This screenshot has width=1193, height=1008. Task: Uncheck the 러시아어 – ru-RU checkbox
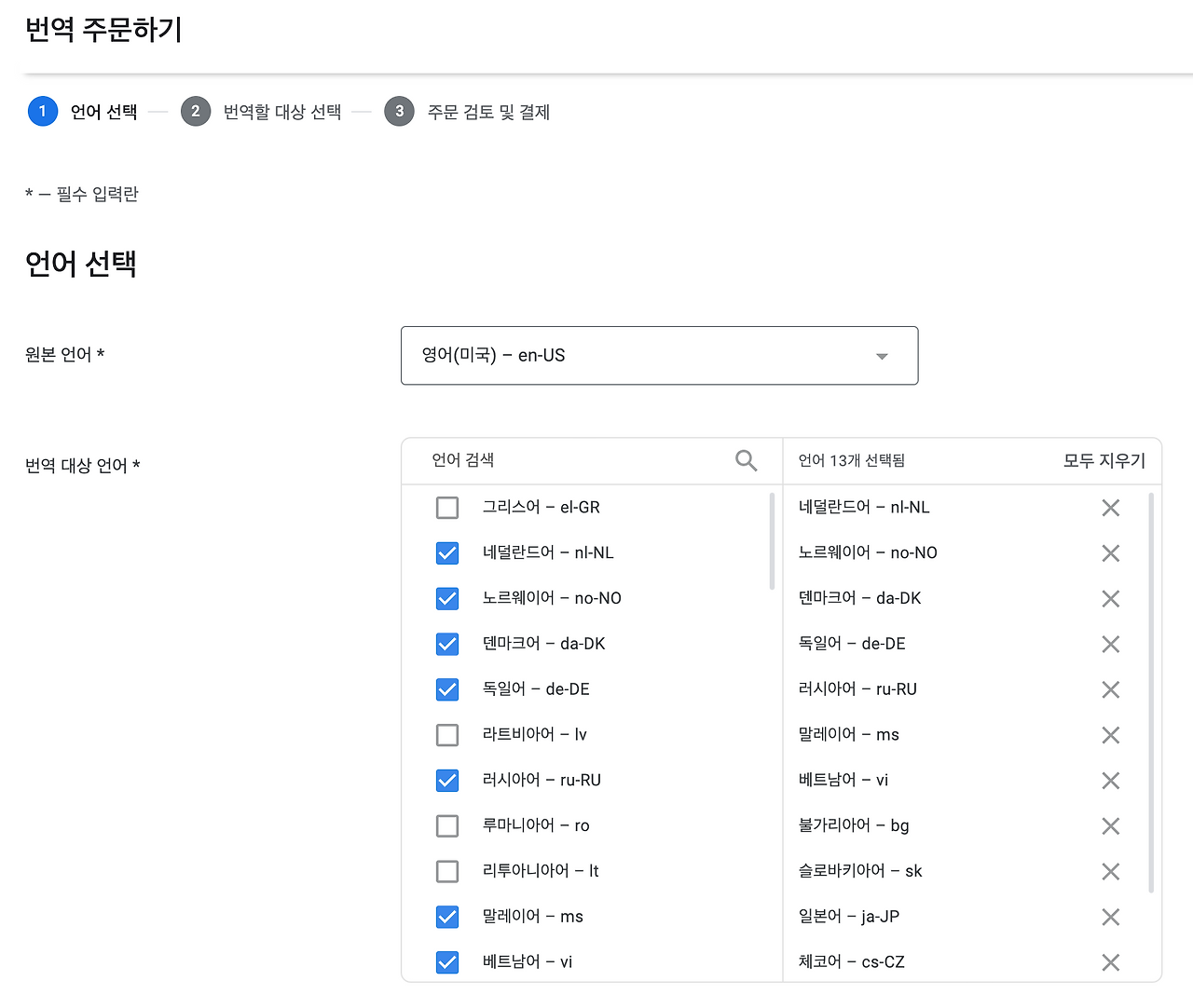pyautogui.click(x=447, y=781)
